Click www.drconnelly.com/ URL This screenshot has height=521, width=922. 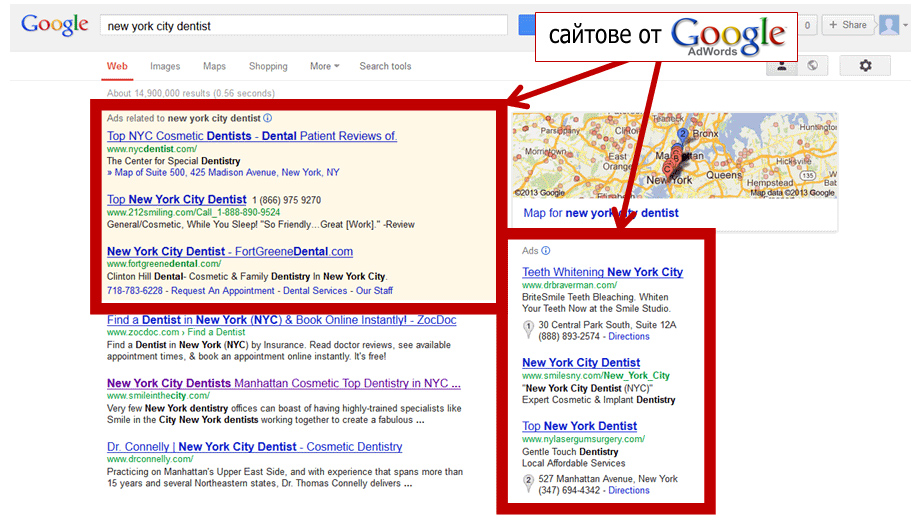pyautogui.click(x=150, y=459)
